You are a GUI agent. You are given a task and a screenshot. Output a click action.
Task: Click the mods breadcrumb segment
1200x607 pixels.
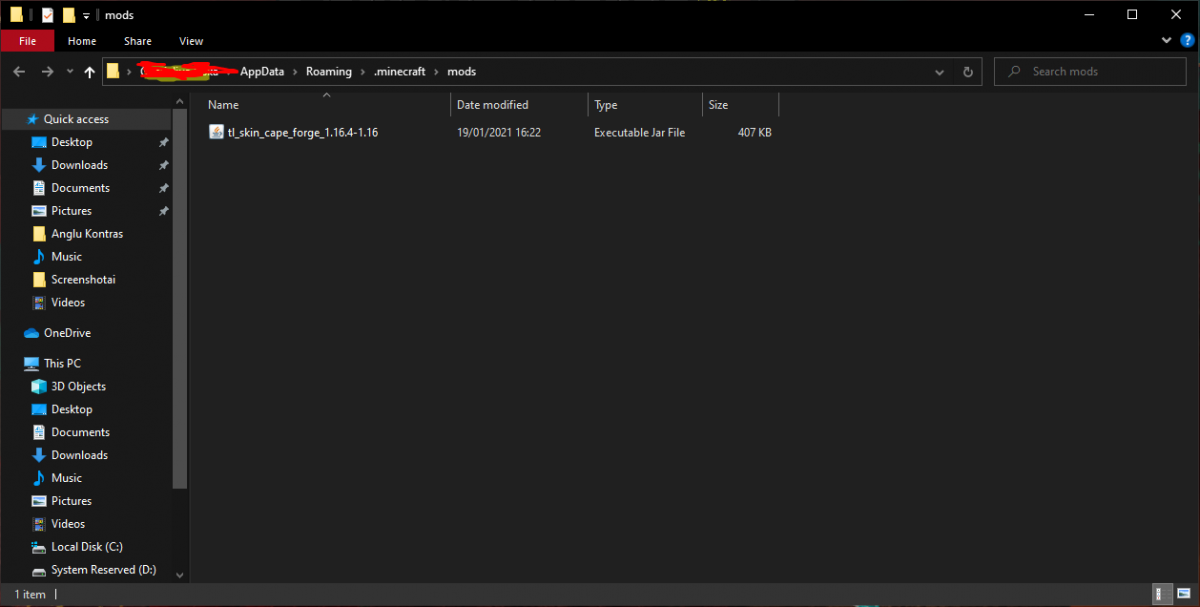(x=461, y=72)
